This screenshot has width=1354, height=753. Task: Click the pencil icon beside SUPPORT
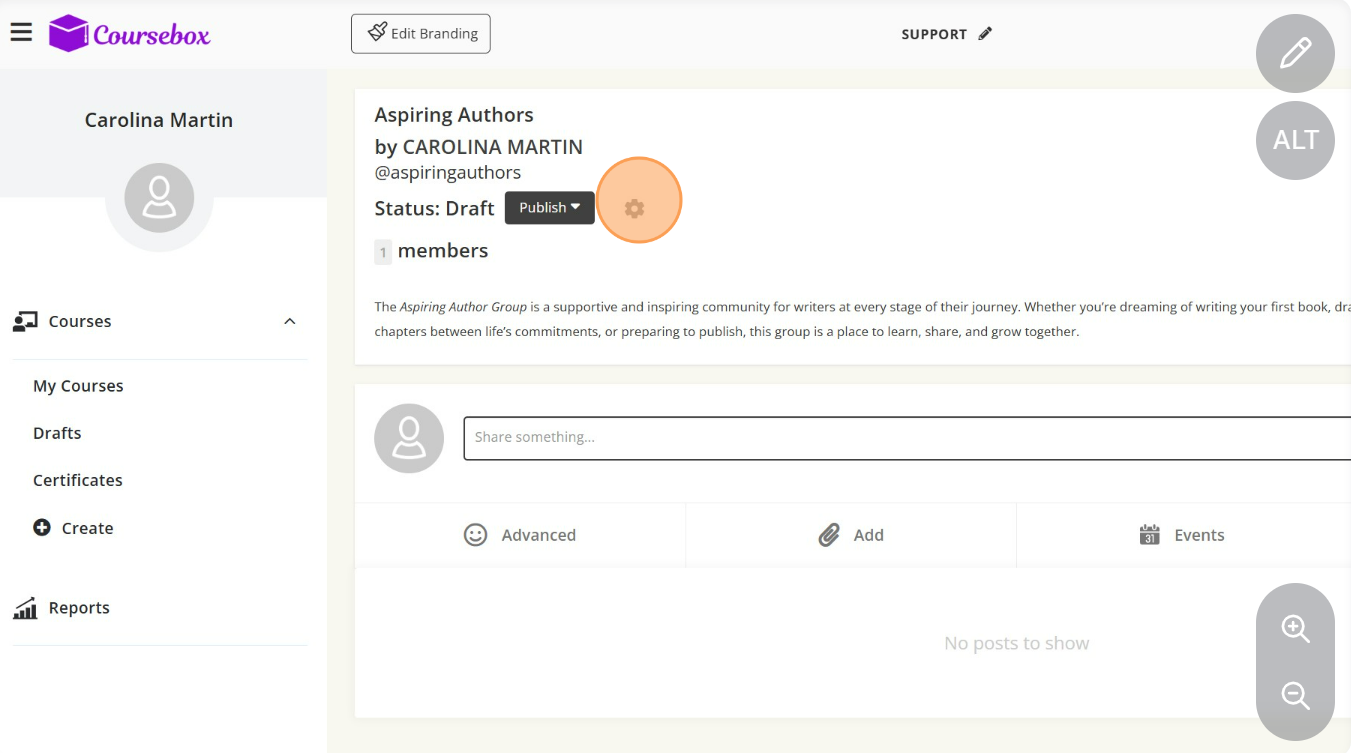click(986, 34)
